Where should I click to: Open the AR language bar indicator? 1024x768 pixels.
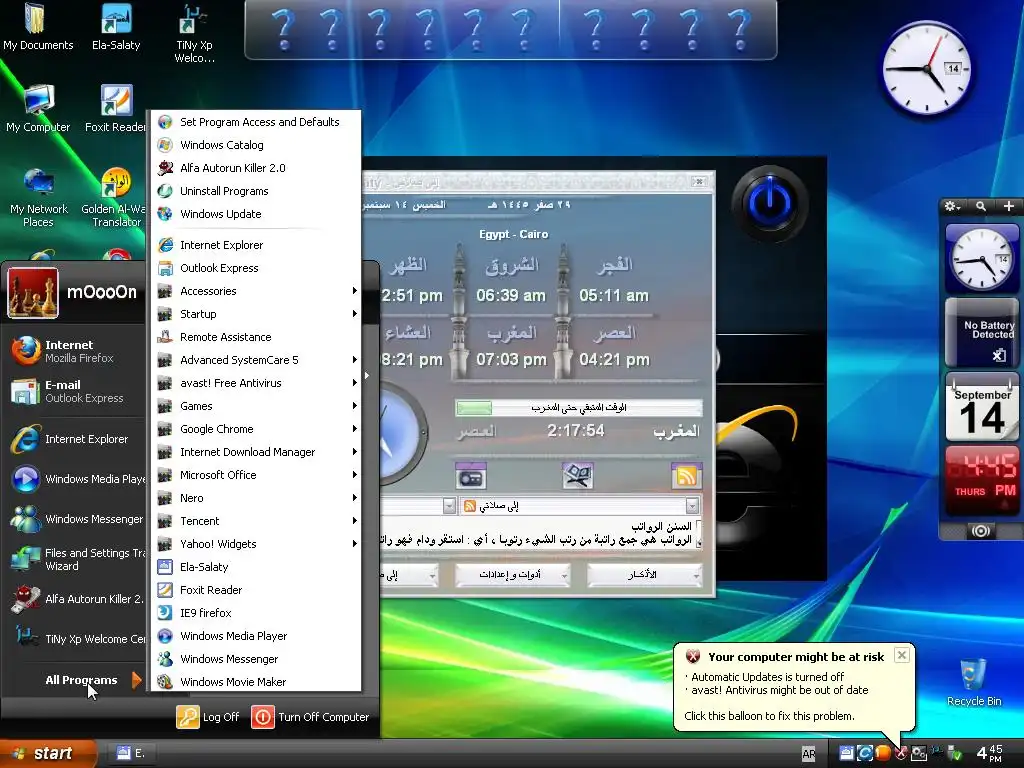(808, 754)
